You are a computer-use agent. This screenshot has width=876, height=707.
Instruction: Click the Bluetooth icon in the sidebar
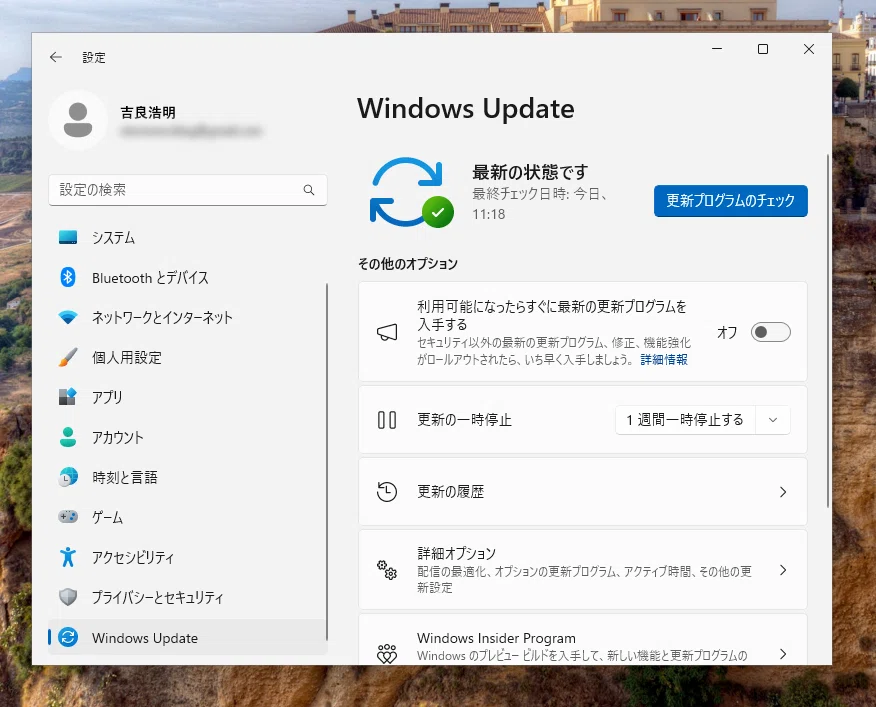[68, 277]
